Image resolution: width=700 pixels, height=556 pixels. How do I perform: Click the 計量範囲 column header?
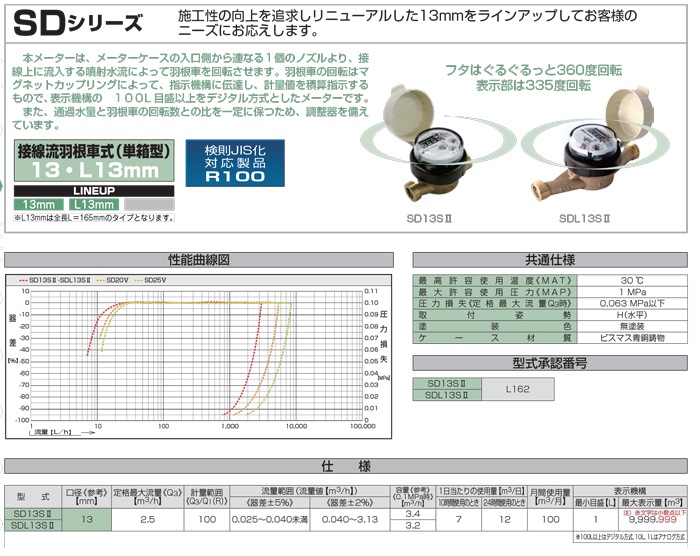206,497
